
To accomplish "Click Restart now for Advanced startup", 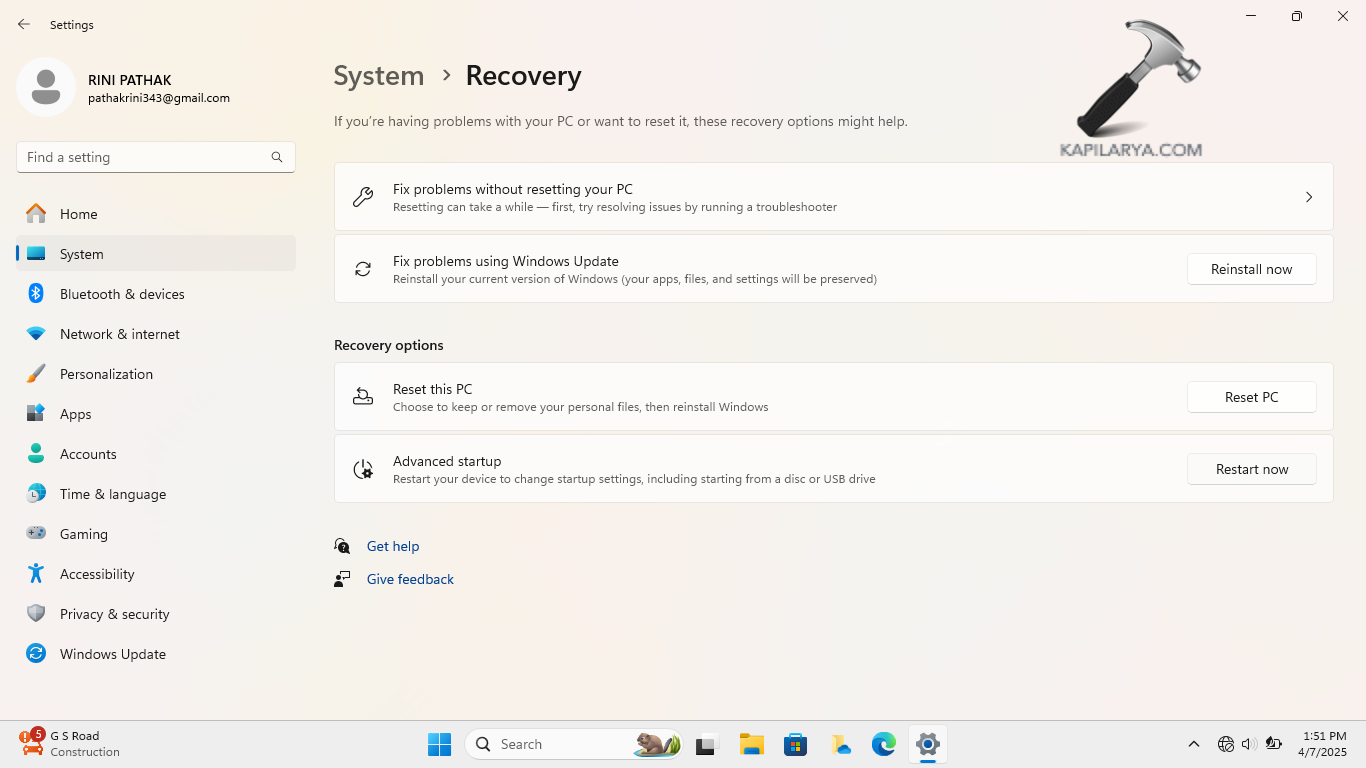I will 1251,469.
